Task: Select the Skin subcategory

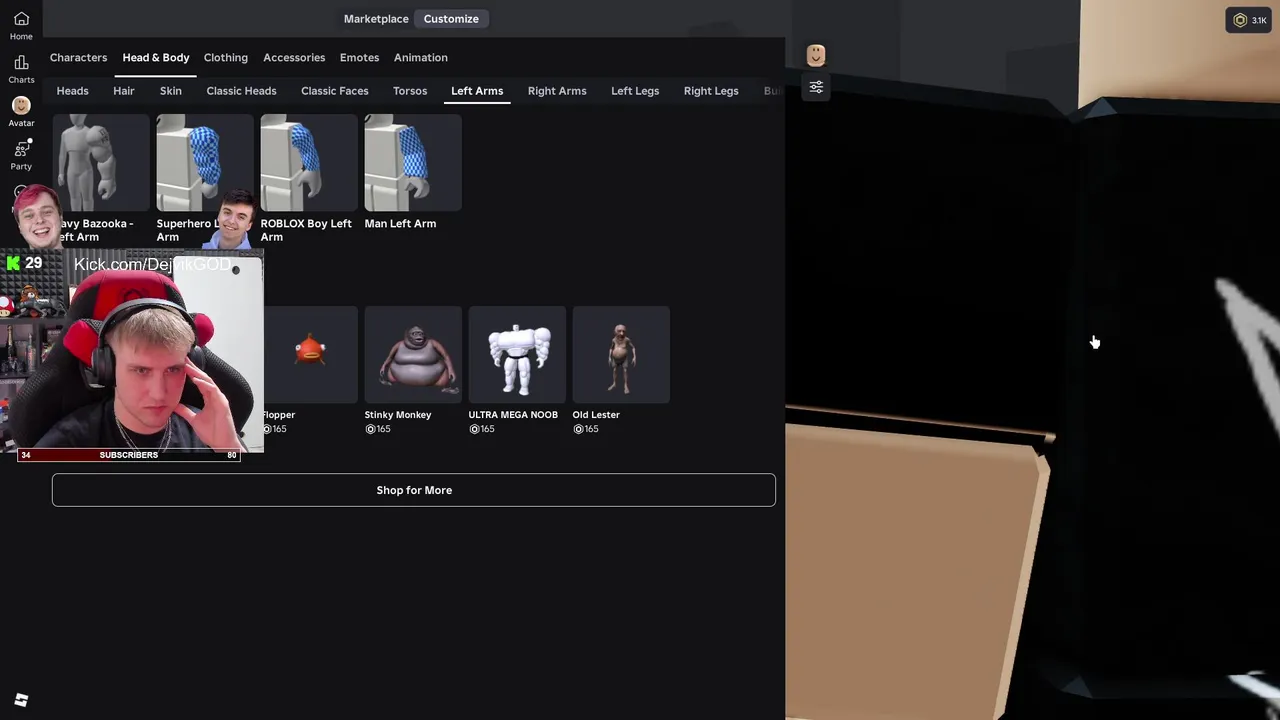Action: click(171, 91)
